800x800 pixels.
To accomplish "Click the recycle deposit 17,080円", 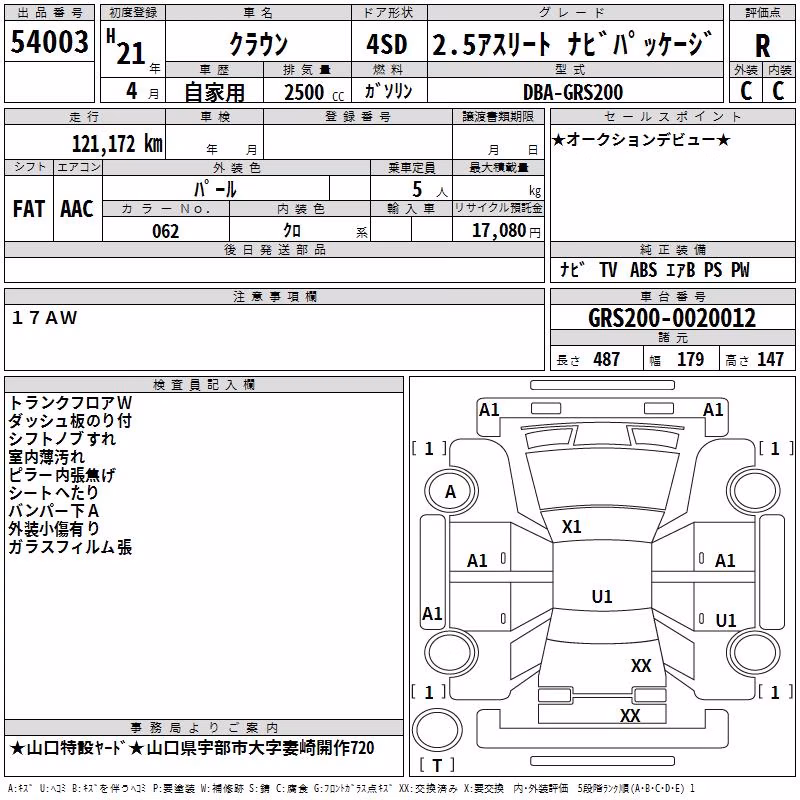I will pyautogui.click(x=506, y=231).
